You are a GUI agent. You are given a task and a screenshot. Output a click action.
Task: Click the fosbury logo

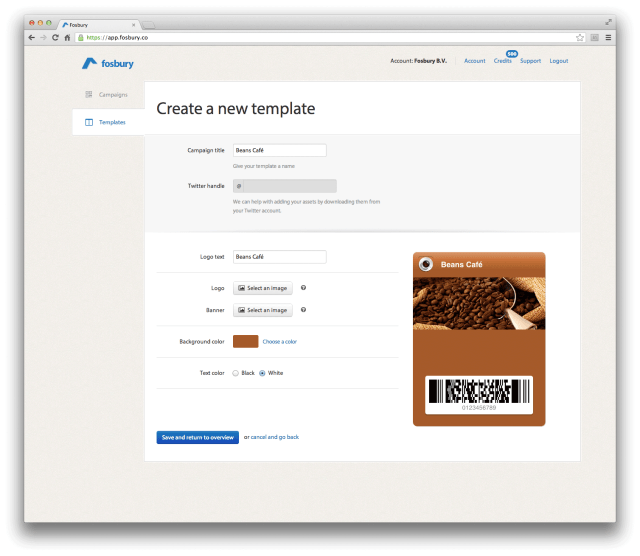pos(108,64)
